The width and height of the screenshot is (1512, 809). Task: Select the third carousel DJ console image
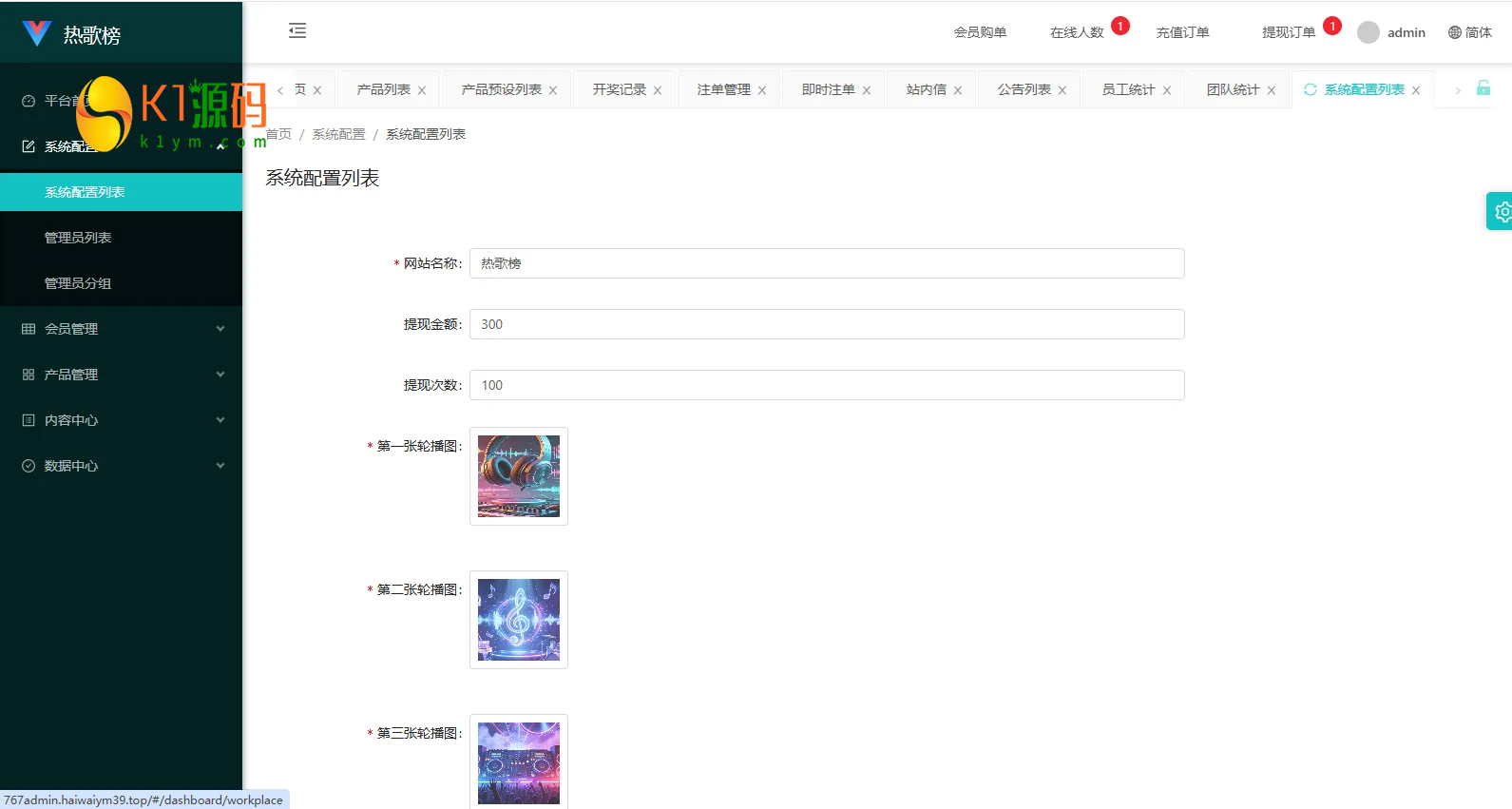(x=519, y=762)
